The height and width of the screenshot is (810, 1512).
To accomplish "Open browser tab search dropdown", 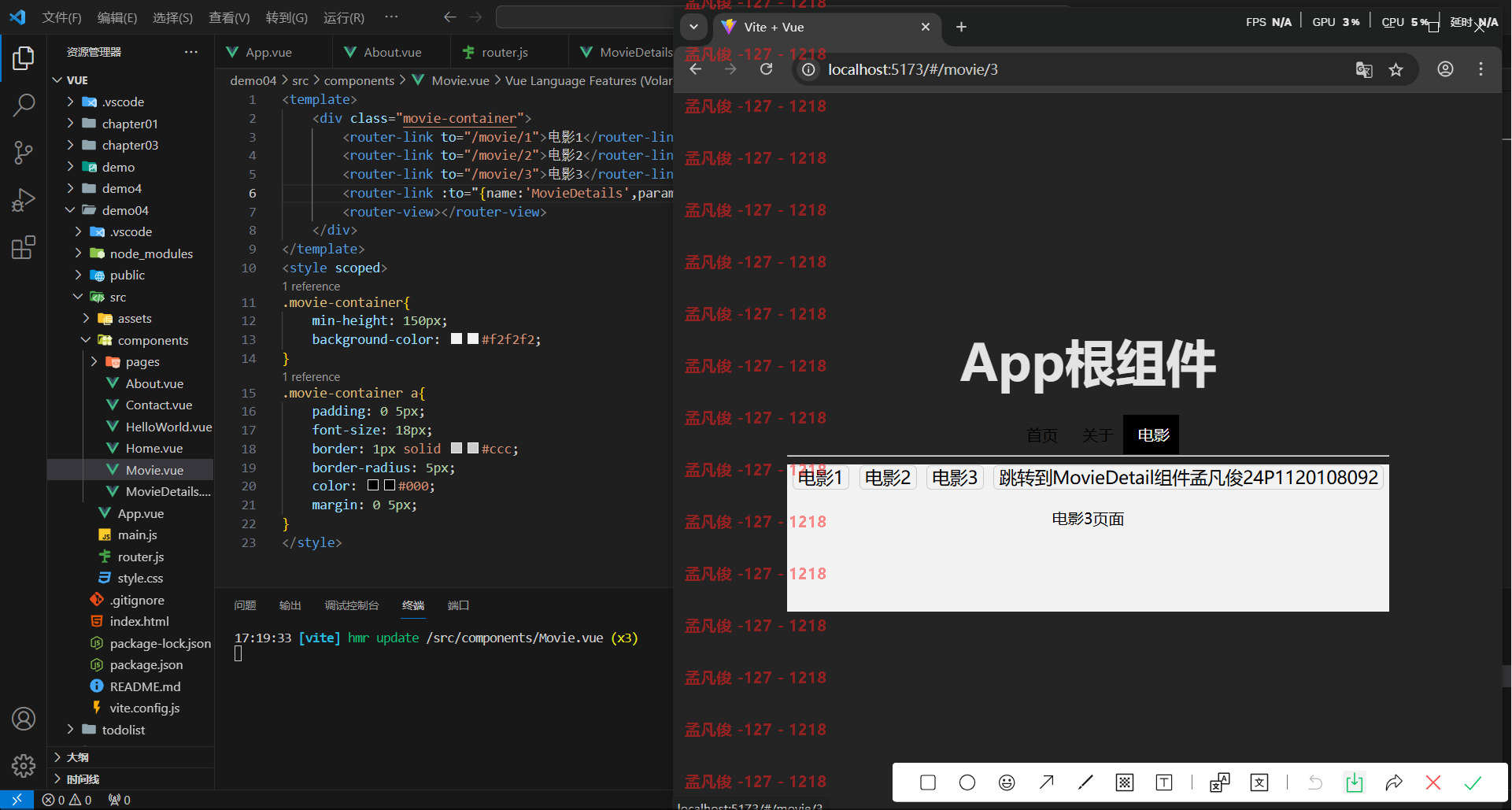I will (x=693, y=27).
